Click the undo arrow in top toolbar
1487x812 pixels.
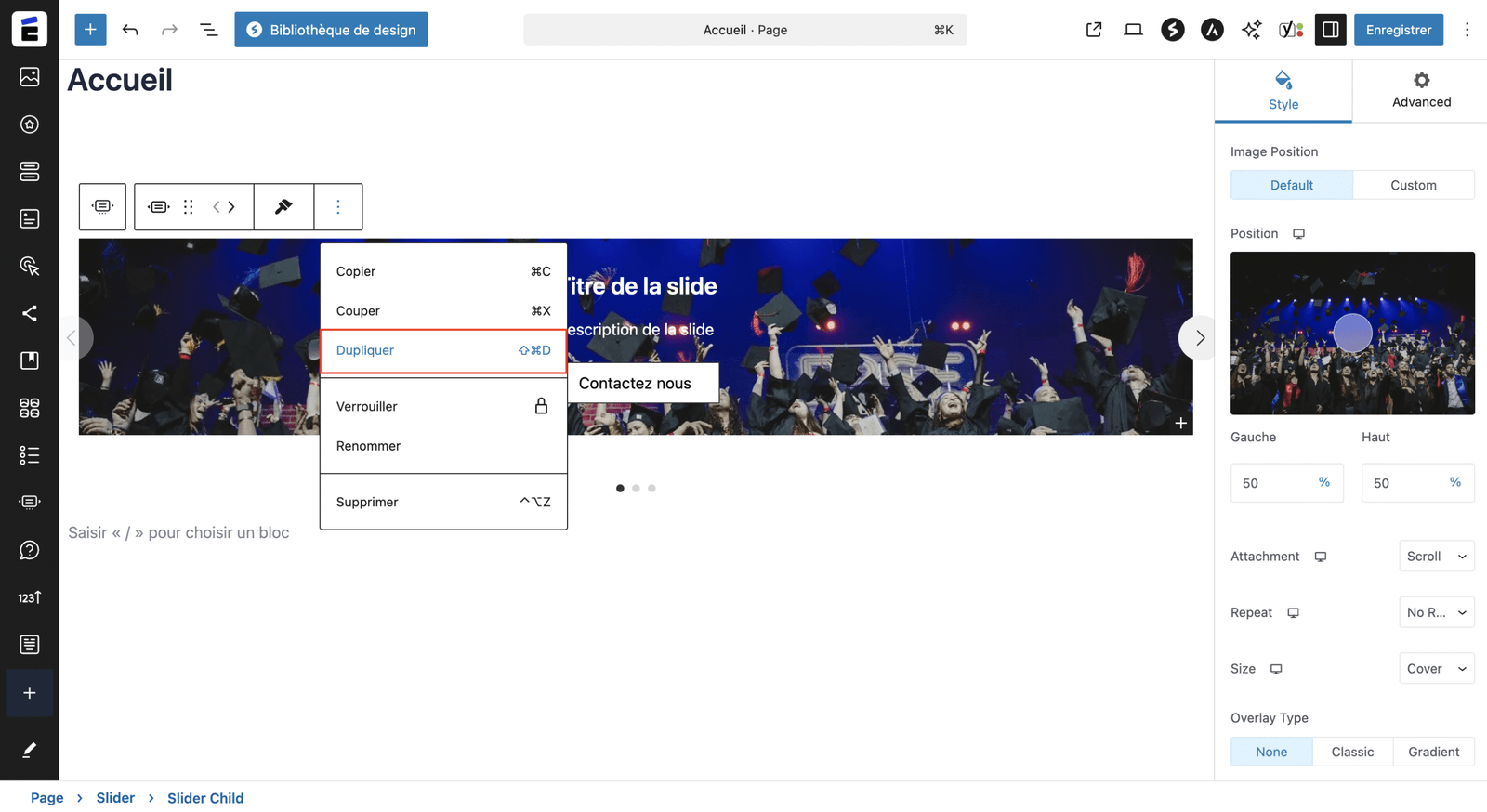(130, 30)
